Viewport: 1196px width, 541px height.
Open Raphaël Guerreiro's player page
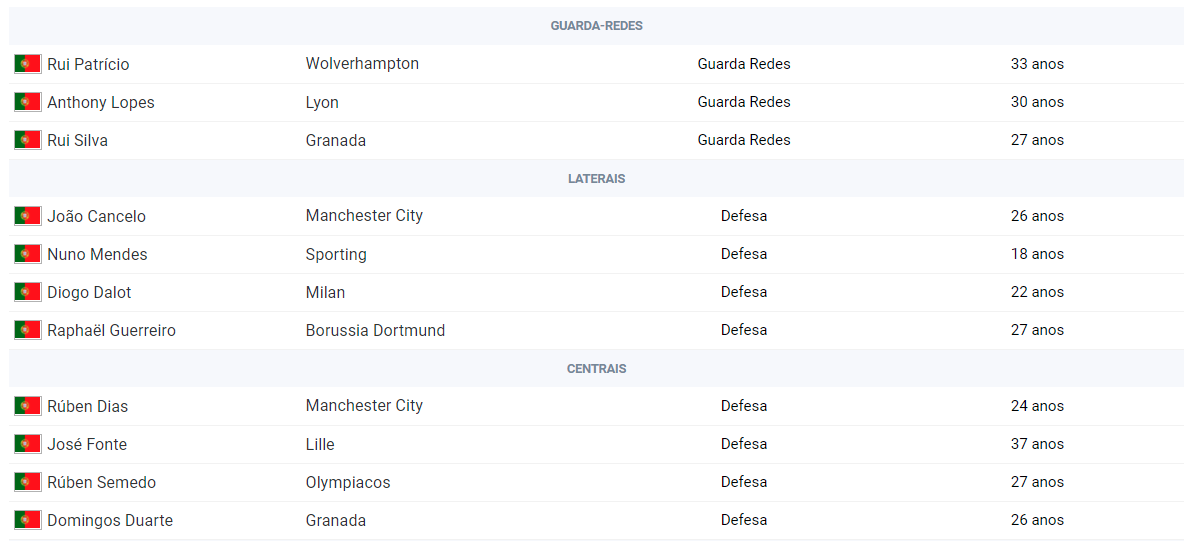tap(111, 330)
